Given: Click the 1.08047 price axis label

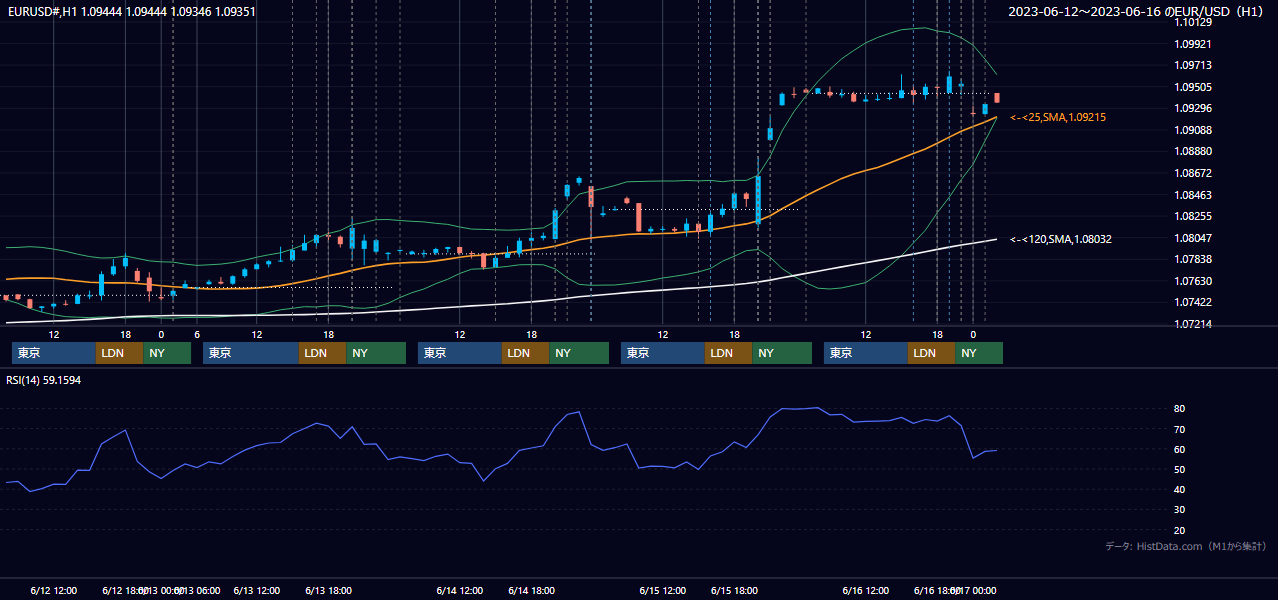Looking at the screenshot, I should 1194,238.
